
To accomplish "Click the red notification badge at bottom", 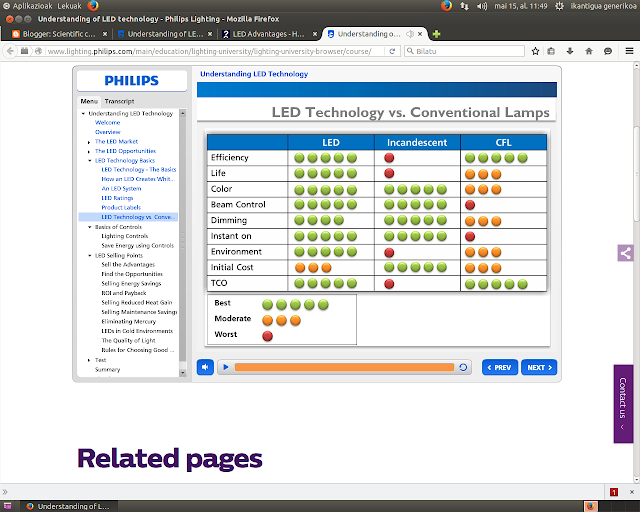I will (x=613, y=492).
